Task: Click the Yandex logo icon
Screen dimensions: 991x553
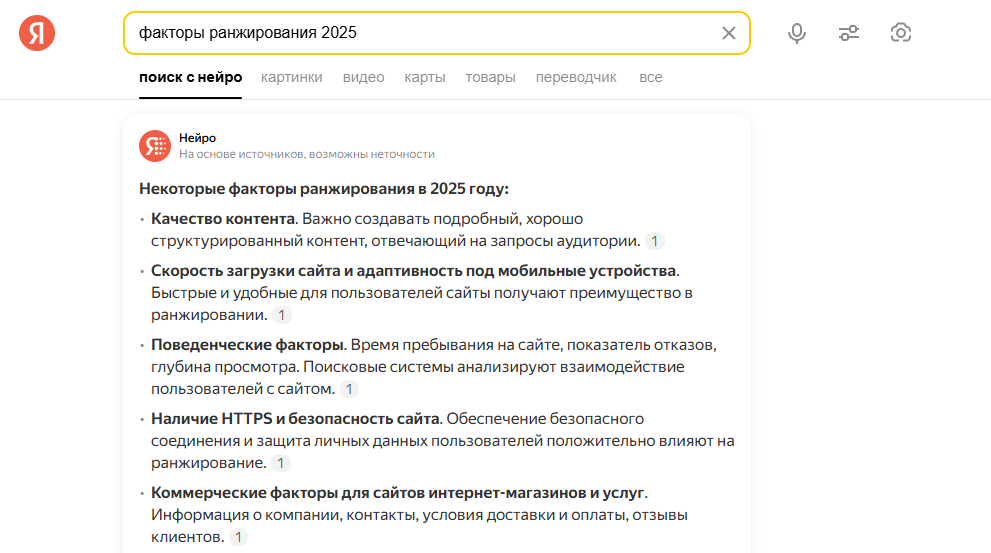Action: point(37,33)
